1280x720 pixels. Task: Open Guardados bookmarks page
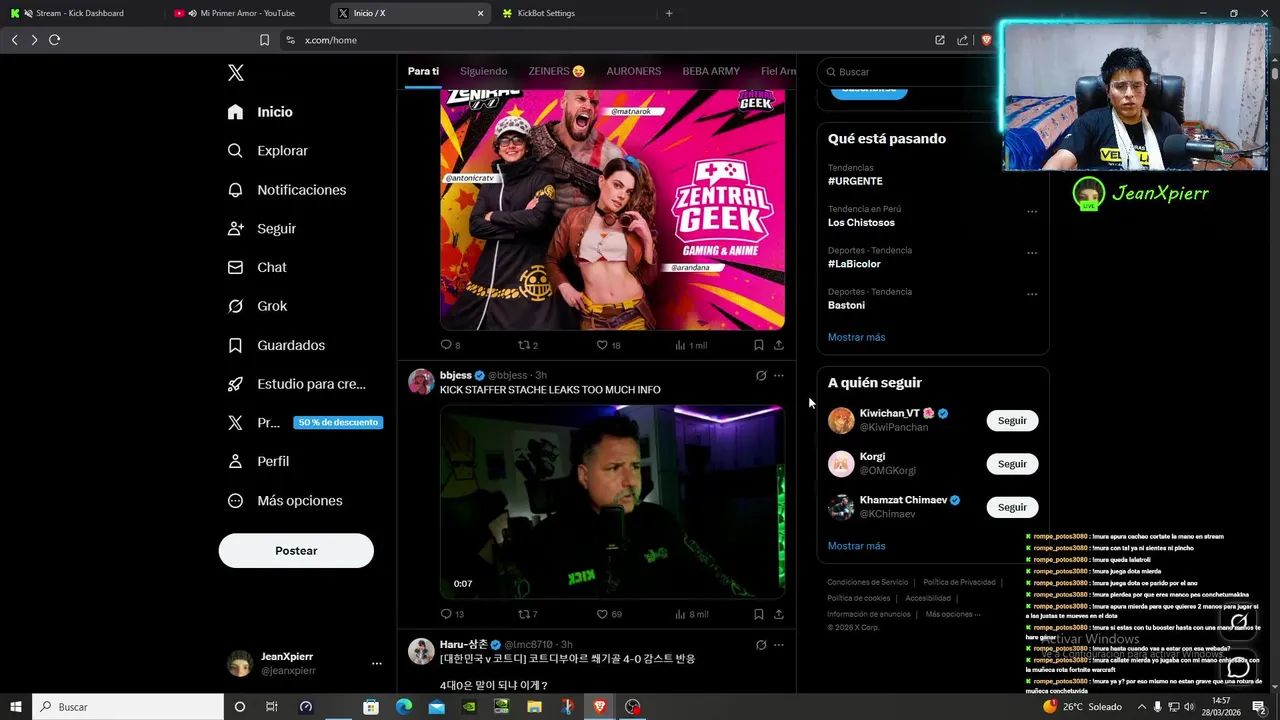[276, 345]
